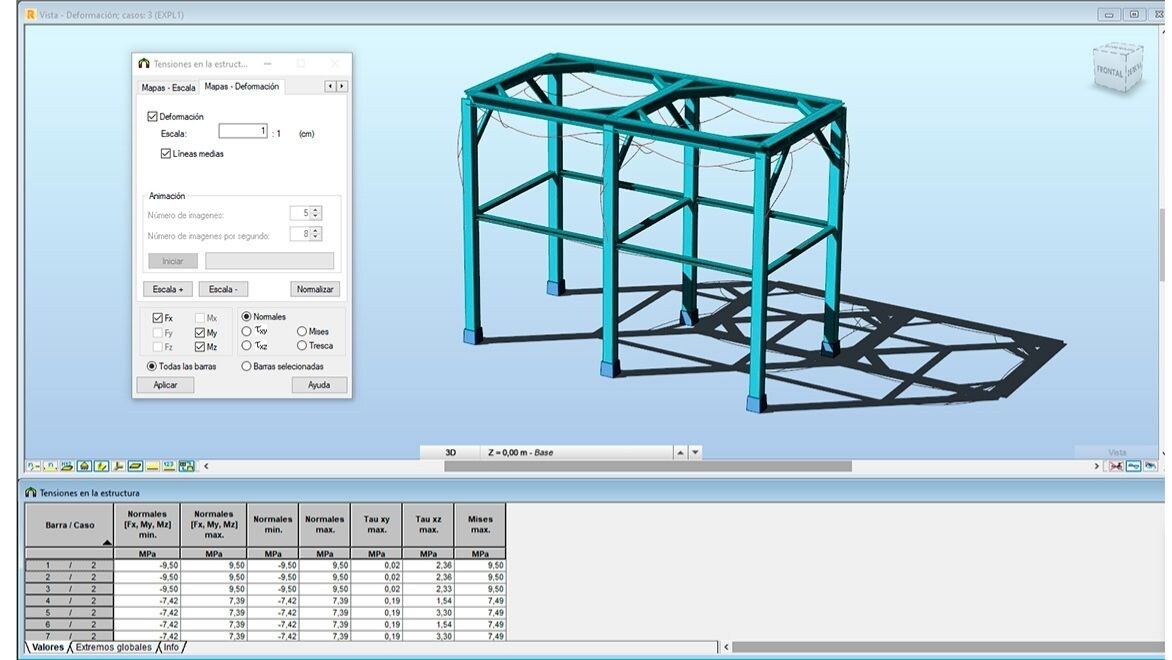This screenshot has width=1172, height=660.
Task: Sort table by Barra / Caso column arrow
Action: 107,543
